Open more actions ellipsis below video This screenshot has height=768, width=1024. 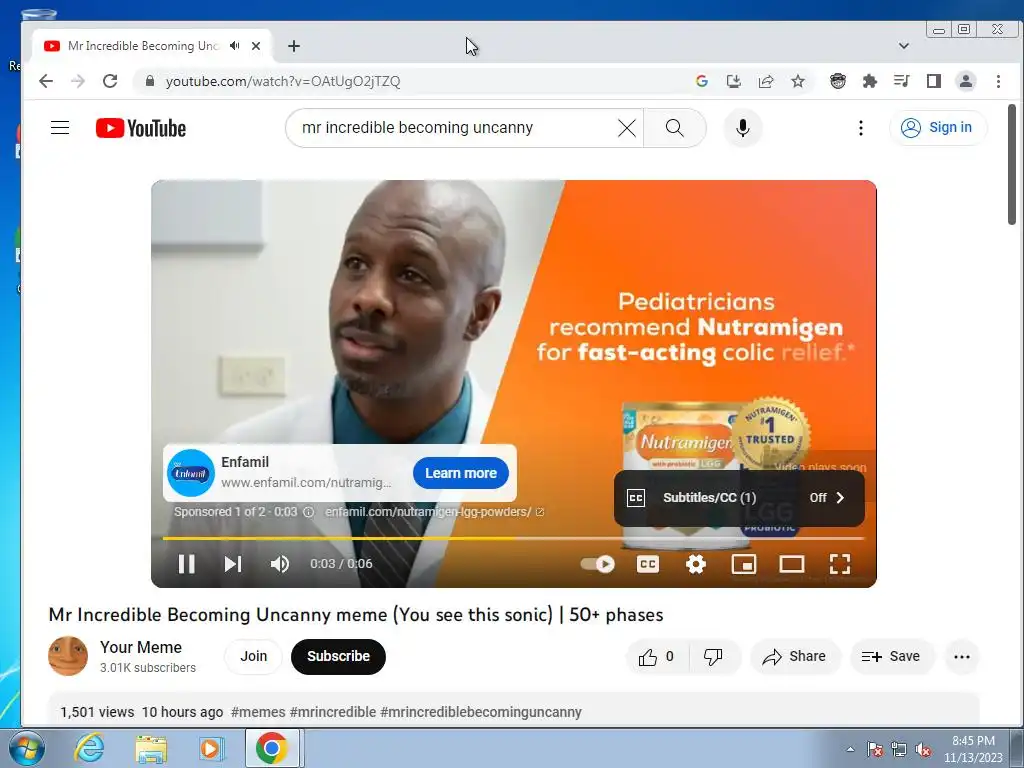pyautogui.click(x=961, y=657)
